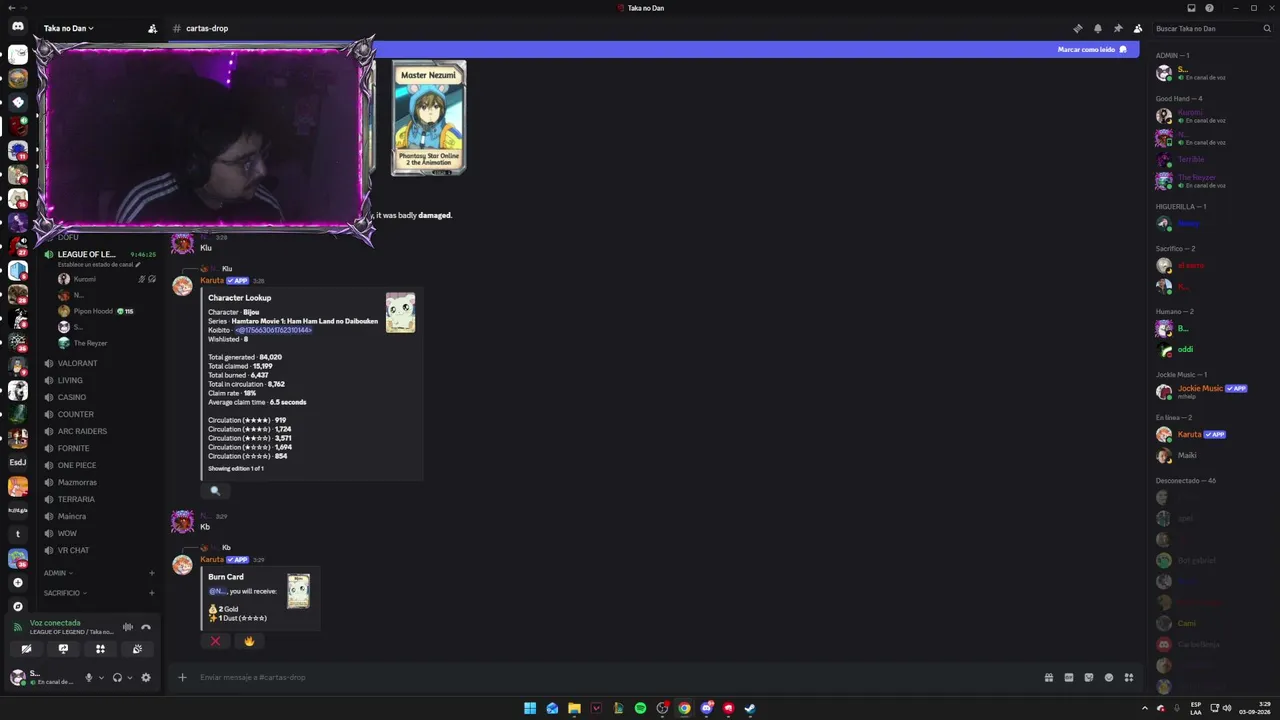1280x720 pixels.
Task: Open Google Chrome from the taskbar
Action: [x=684, y=708]
